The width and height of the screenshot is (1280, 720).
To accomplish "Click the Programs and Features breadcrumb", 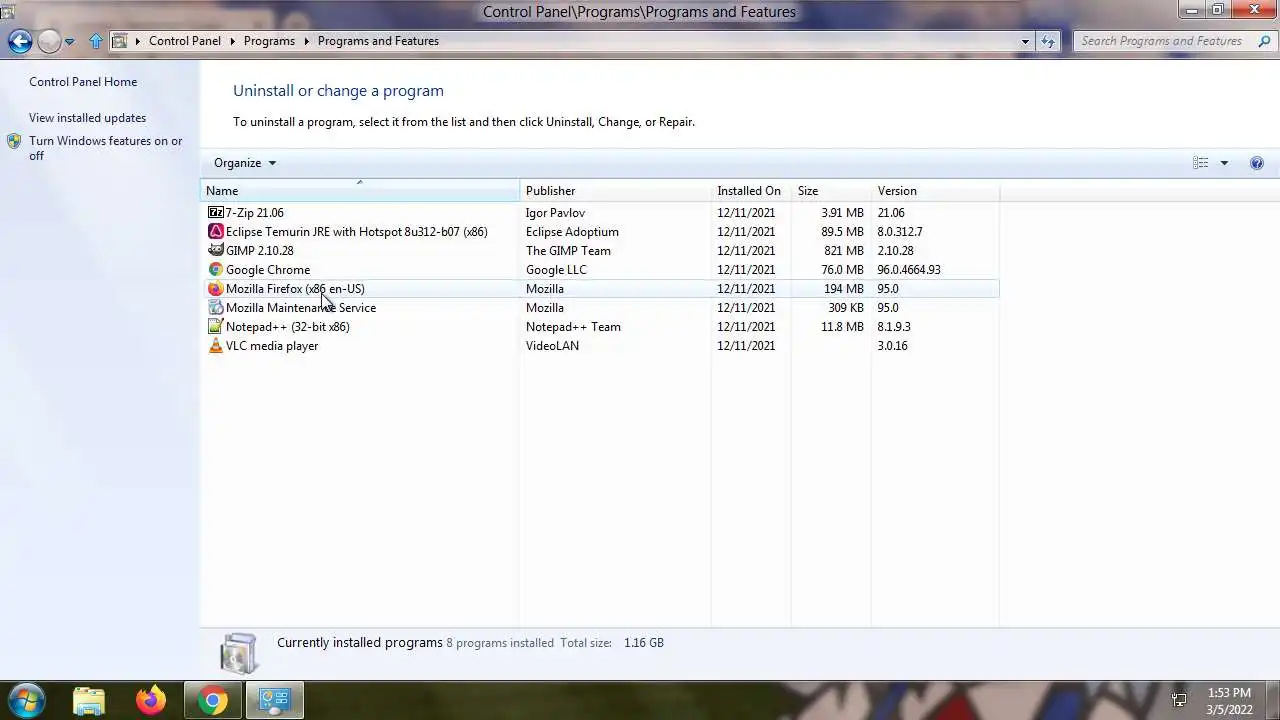I will tap(378, 41).
